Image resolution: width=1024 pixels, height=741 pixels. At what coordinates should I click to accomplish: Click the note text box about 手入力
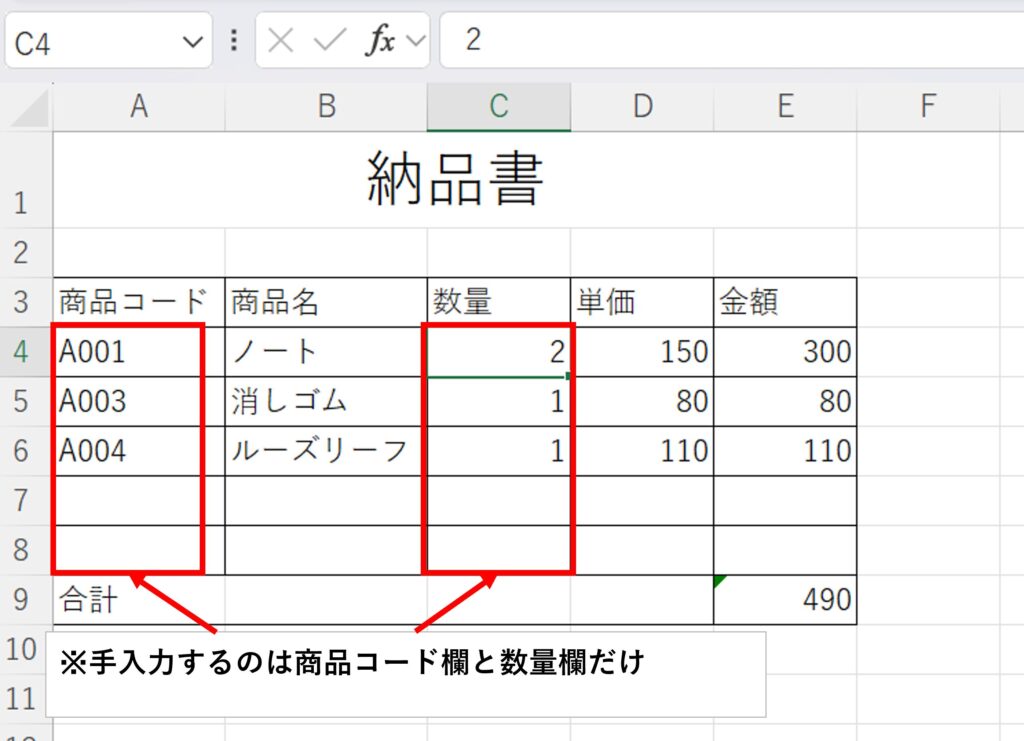click(406, 674)
